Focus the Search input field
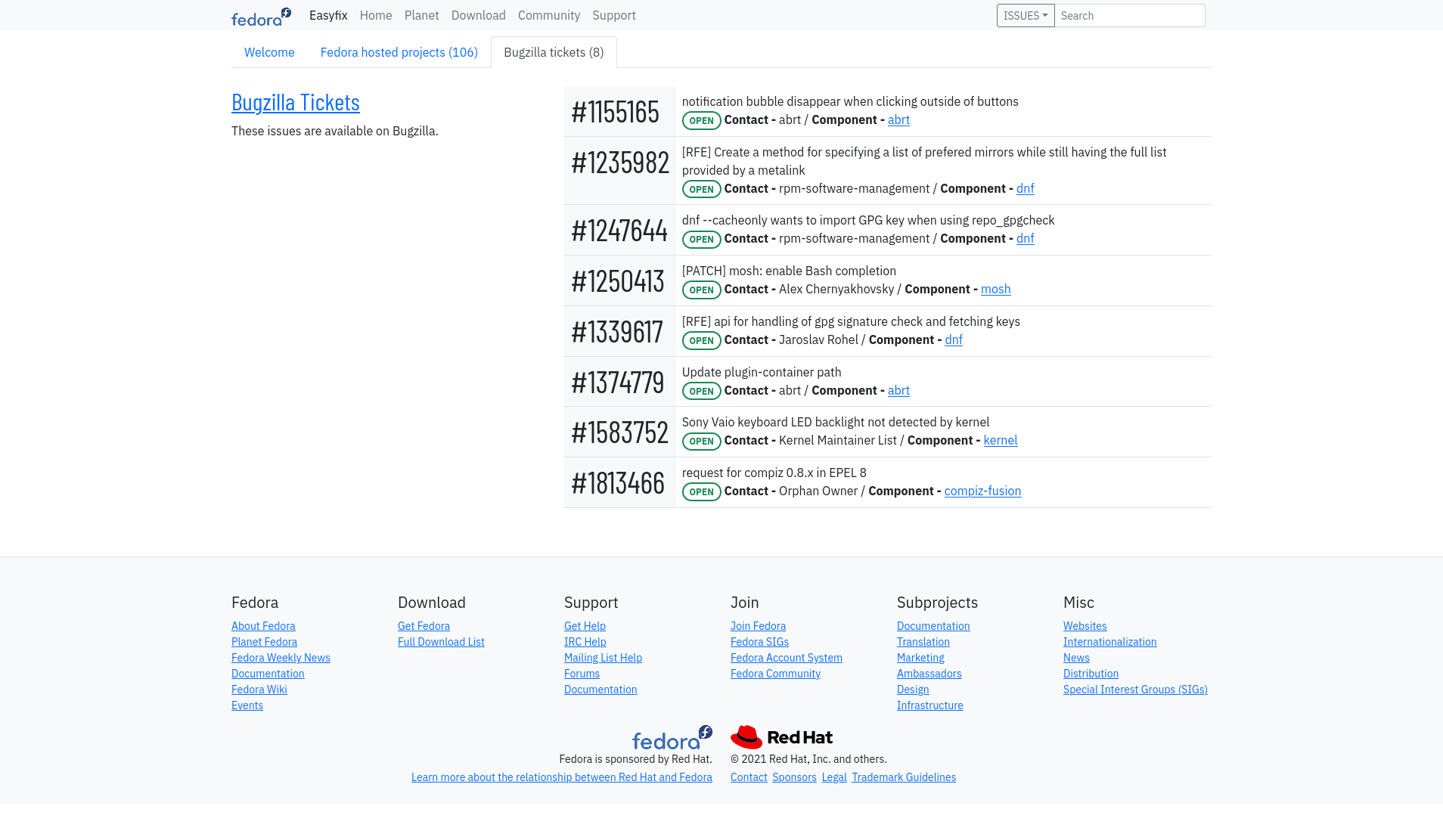 (1130, 16)
